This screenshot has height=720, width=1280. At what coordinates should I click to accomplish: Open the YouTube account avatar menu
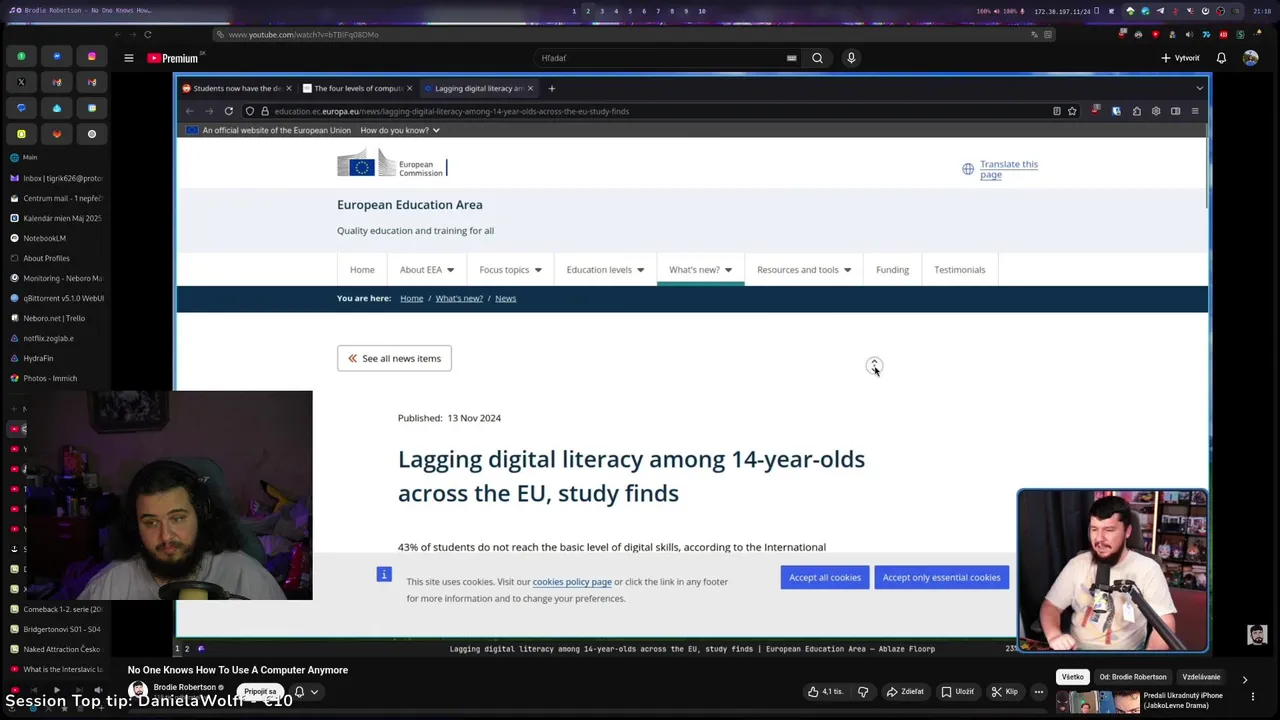[x=1250, y=58]
